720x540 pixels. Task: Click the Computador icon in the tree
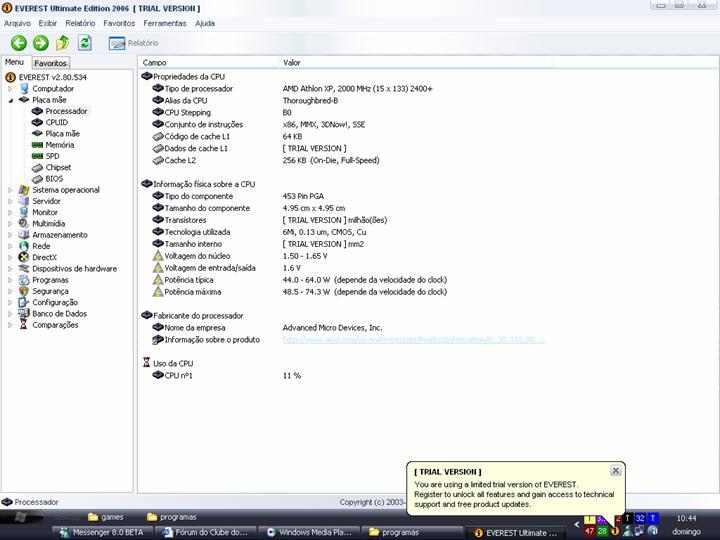(x=24, y=89)
